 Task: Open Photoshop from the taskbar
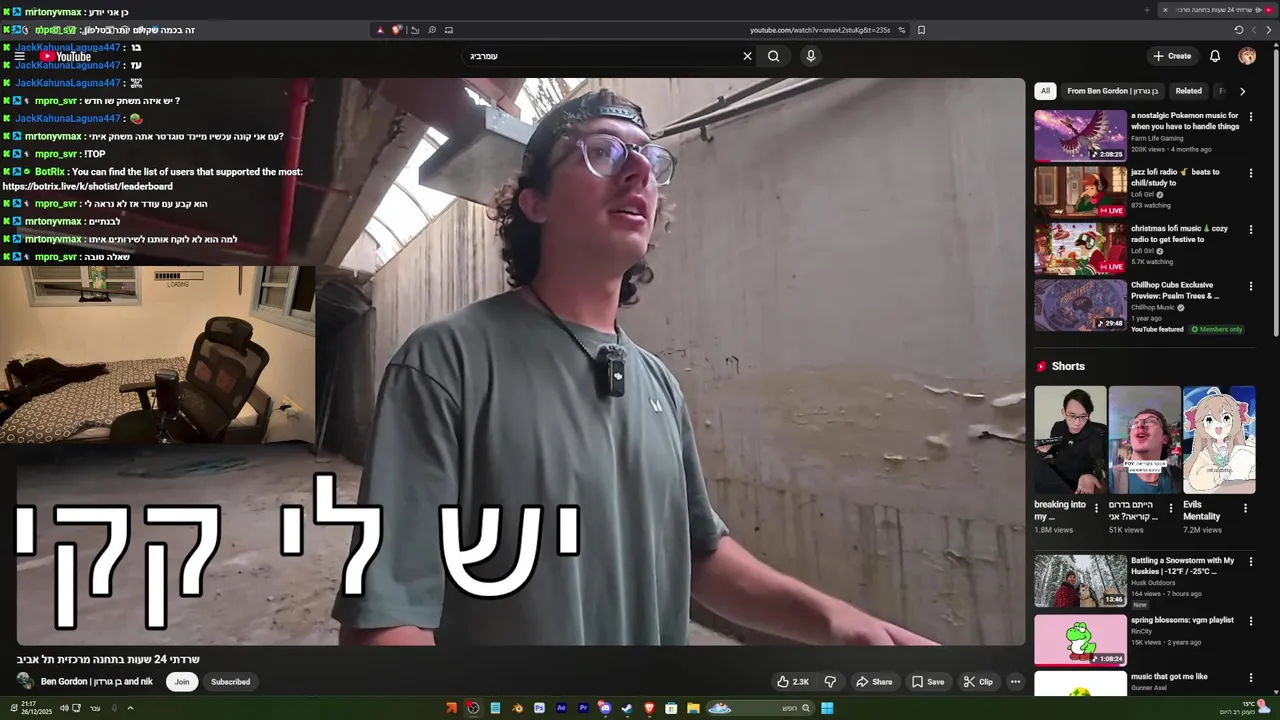tap(539, 708)
